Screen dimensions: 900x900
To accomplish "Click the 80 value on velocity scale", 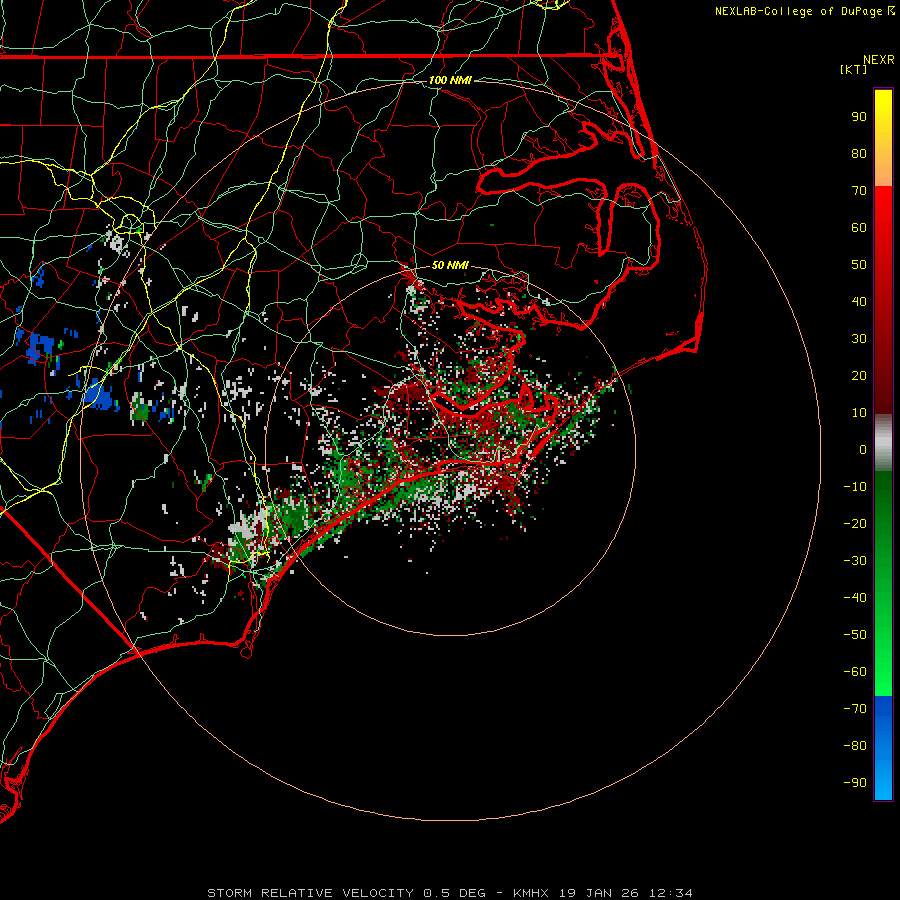I will [859, 154].
